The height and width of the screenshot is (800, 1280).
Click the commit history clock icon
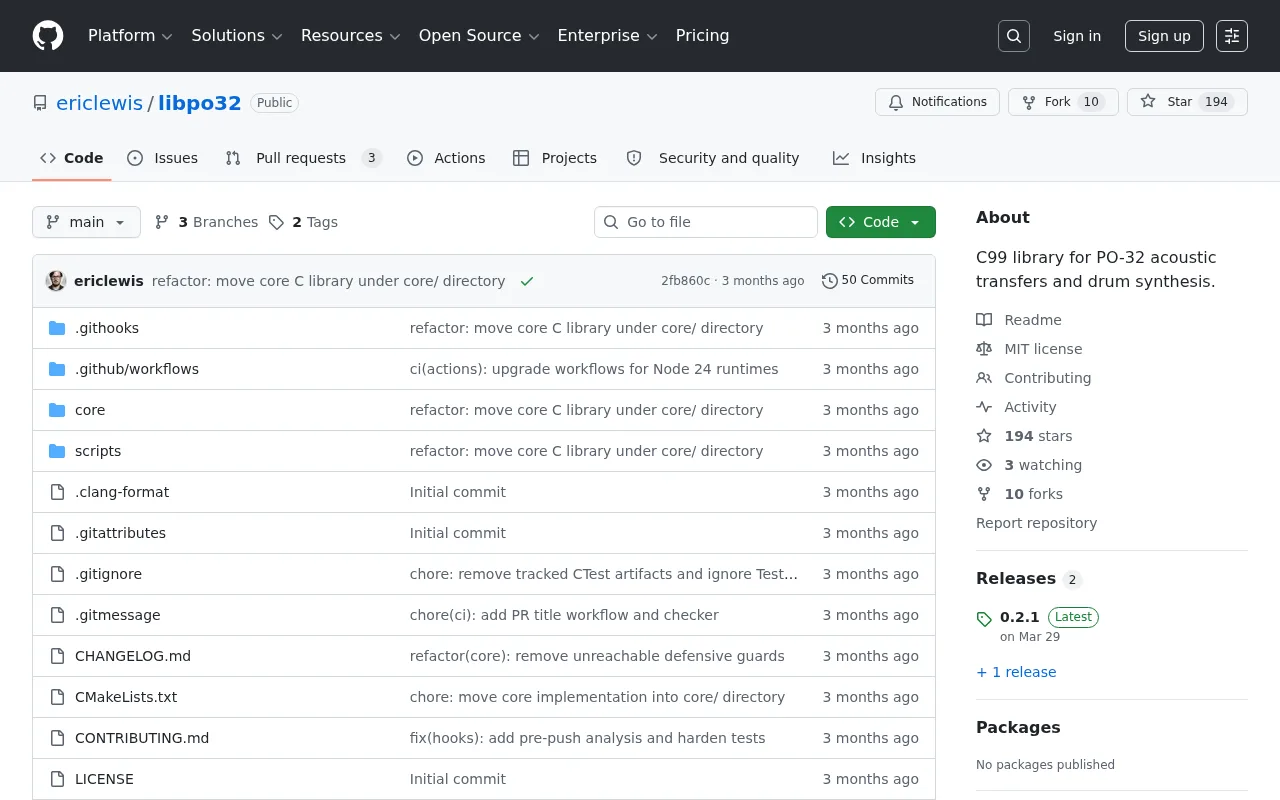click(x=829, y=281)
